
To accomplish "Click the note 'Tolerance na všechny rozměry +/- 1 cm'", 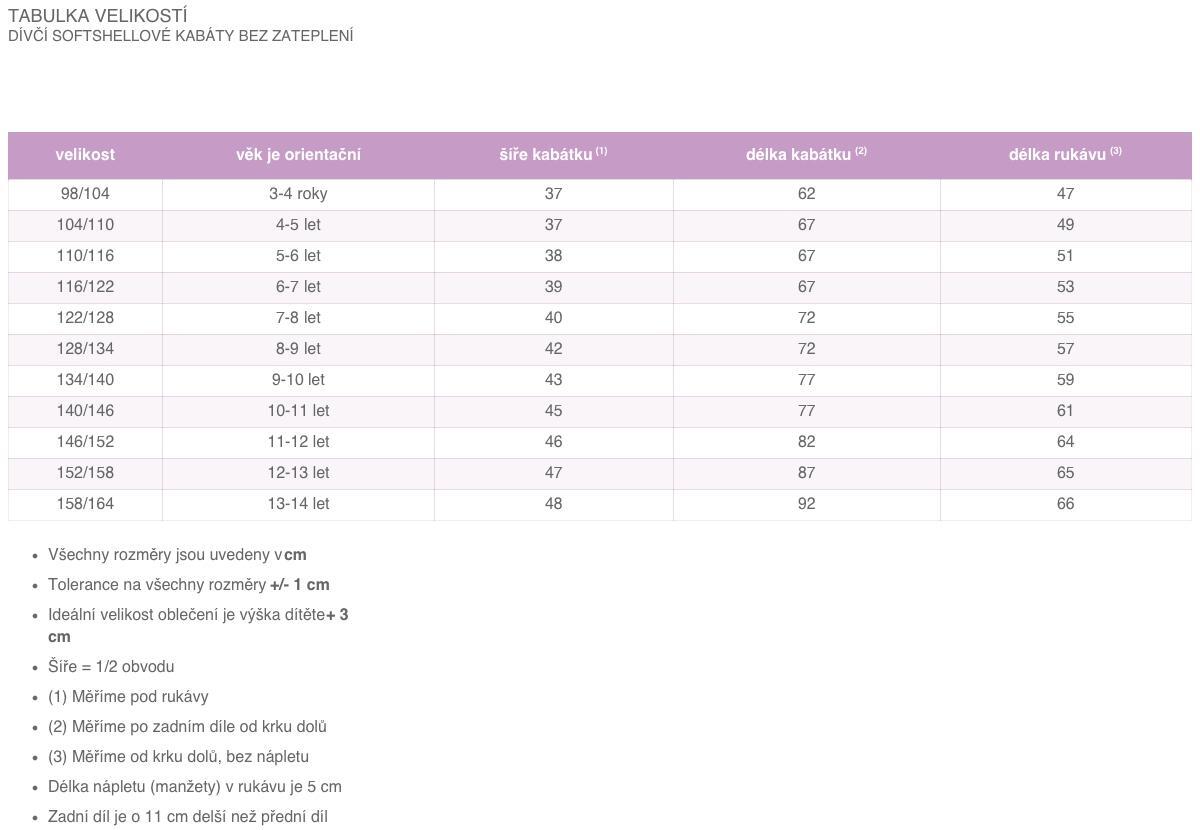I will [188, 585].
